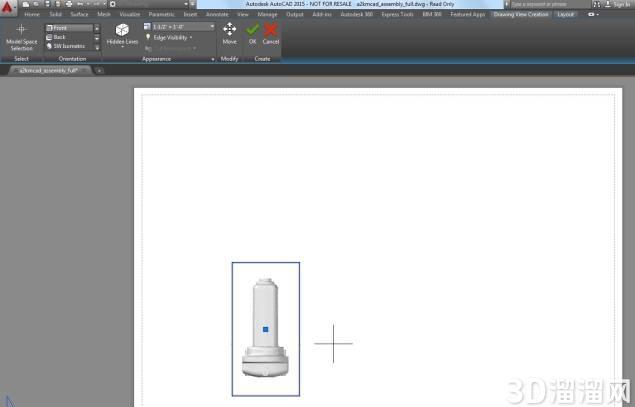The width and height of the screenshot is (635, 407).
Task: Click the Save As icon in quick access toolbar
Action: click(58, 4)
